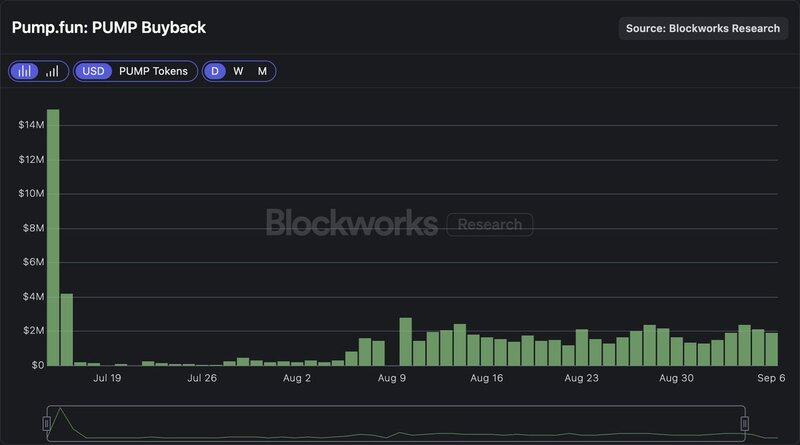Click the $6M y-axis label
This screenshot has height=445, width=800.
pos(33,262)
